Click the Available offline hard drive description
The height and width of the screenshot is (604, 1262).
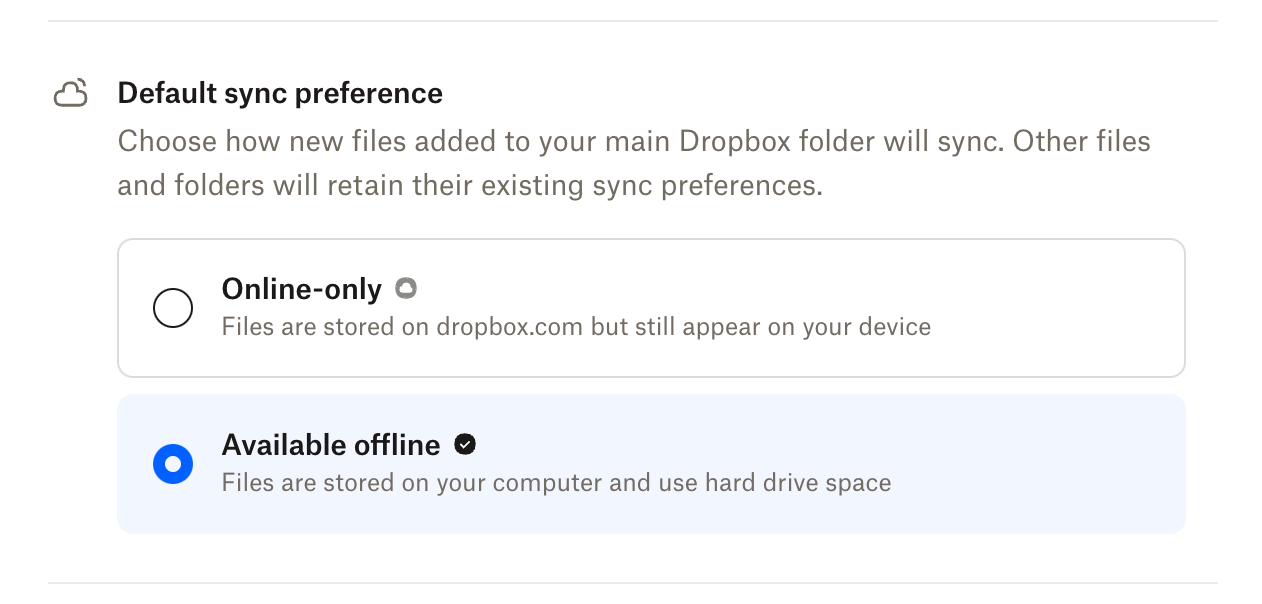click(x=555, y=483)
